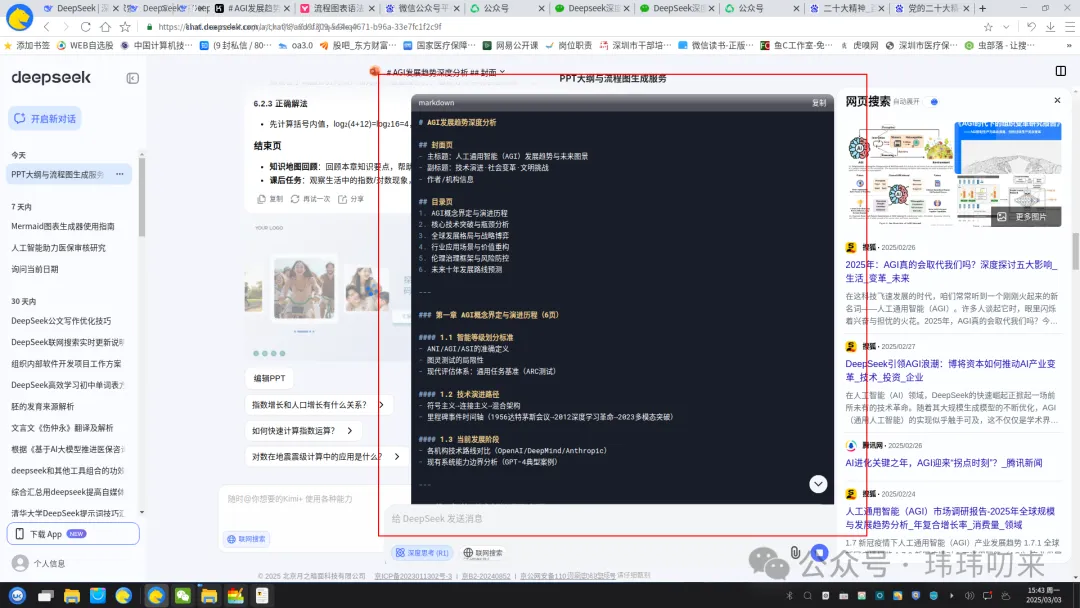The width and height of the screenshot is (1080, 608).
Task: Open 网易公开课 bookmark
Action: [x=510, y=45]
